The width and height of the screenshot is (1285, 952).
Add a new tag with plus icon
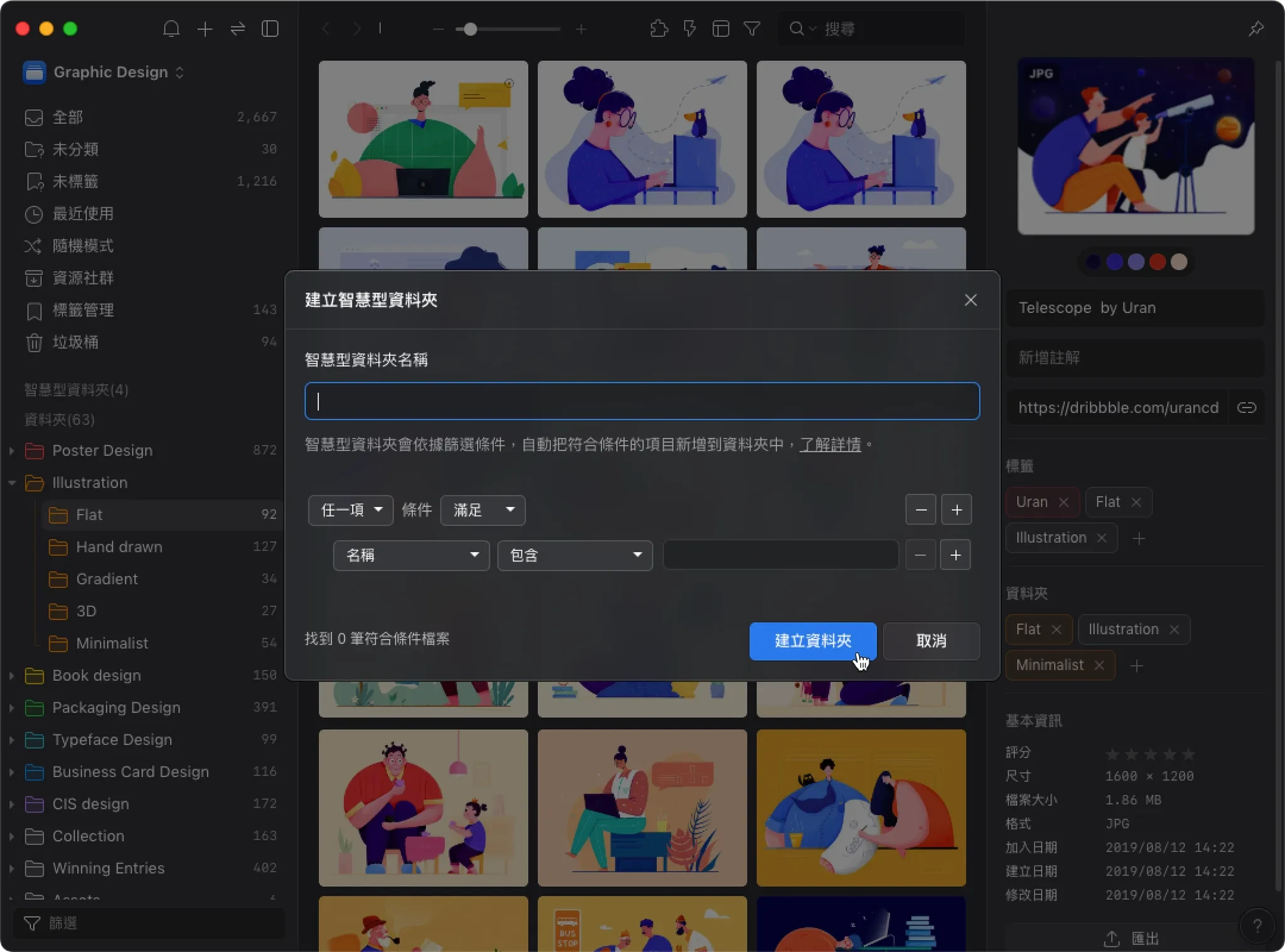tap(1139, 538)
